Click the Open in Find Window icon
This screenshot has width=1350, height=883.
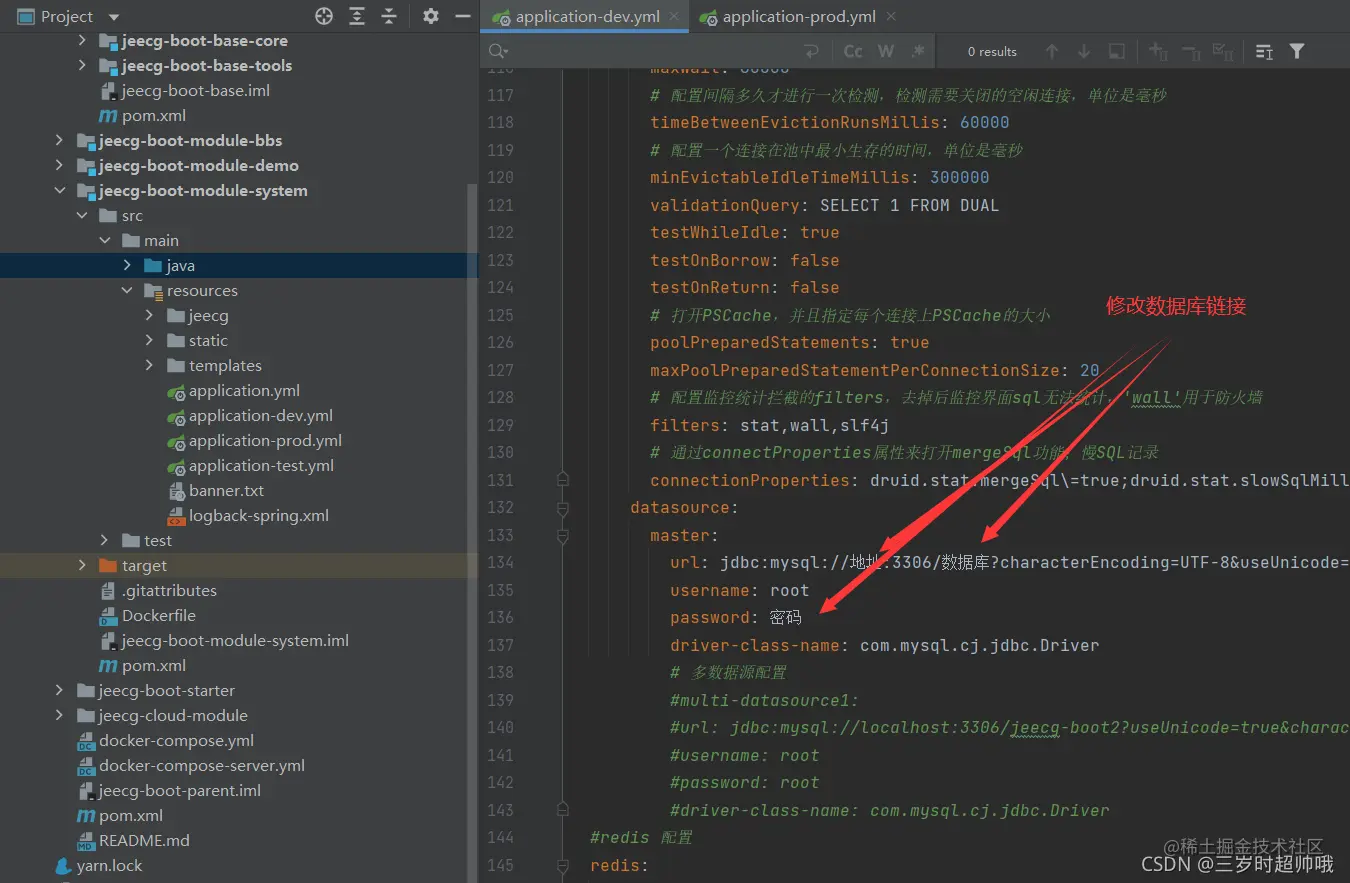click(1117, 51)
